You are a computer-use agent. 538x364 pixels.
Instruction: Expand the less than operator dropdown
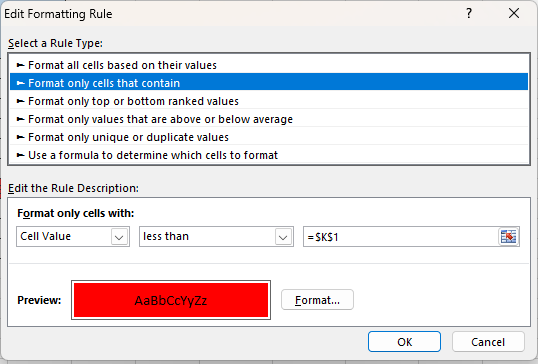click(283, 237)
